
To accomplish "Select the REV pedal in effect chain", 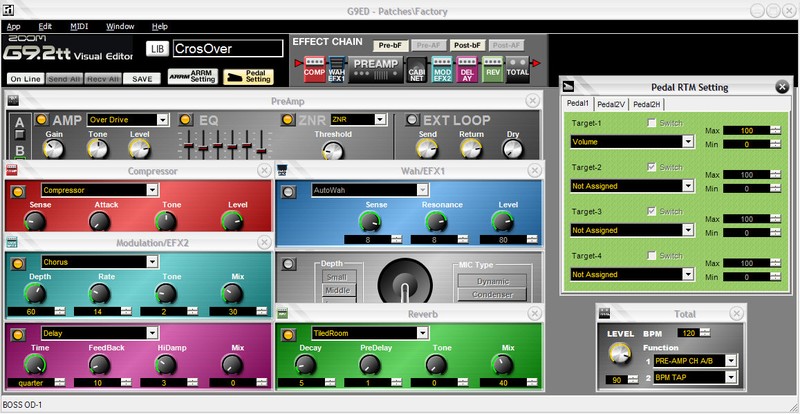I will click(x=492, y=69).
